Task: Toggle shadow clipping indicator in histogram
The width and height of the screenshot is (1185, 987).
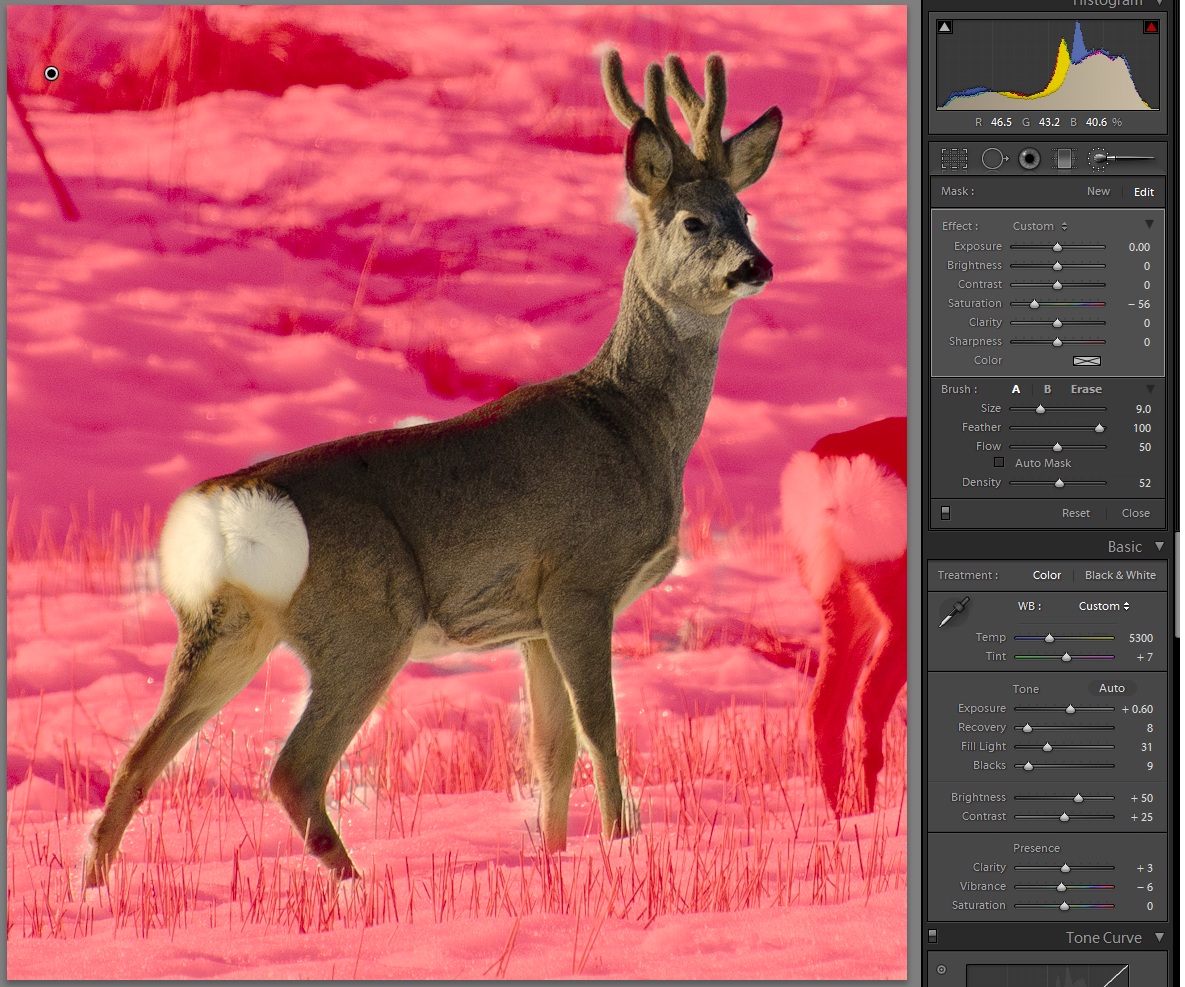Action: (x=945, y=27)
